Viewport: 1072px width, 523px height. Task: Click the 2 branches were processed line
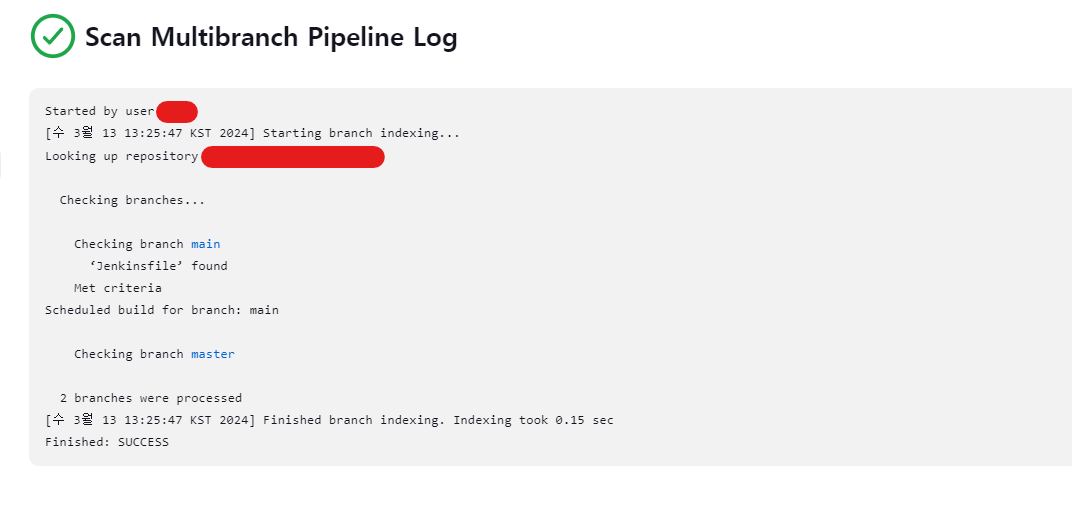coord(150,398)
